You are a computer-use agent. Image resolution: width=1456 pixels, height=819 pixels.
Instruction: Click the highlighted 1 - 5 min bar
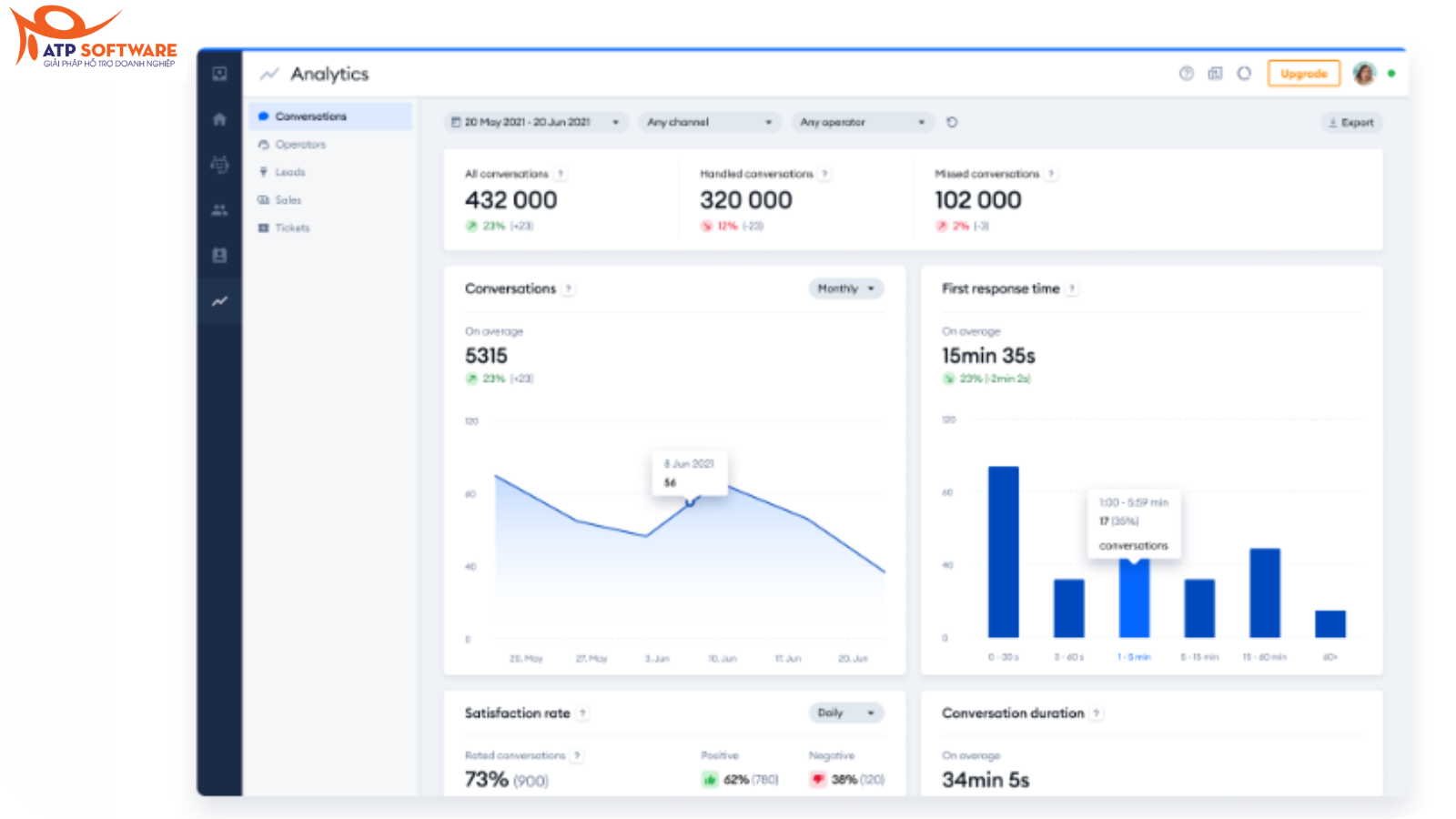[1134, 598]
